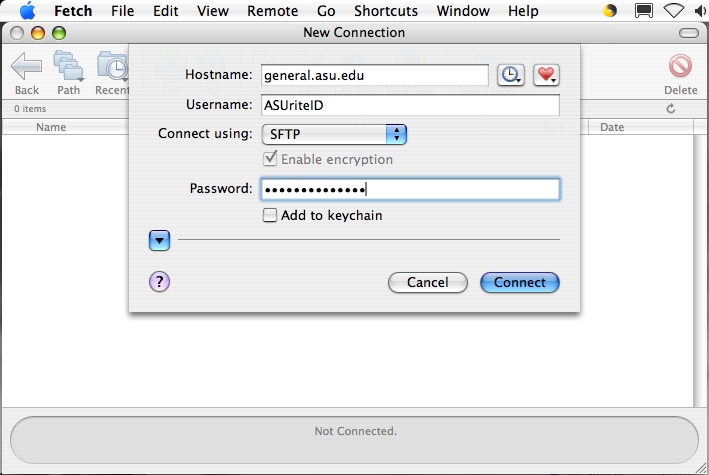This screenshot has width=709, height=475.
Task: Click the Cancel button
Action: pyautogui.click(x=428, y=282)
